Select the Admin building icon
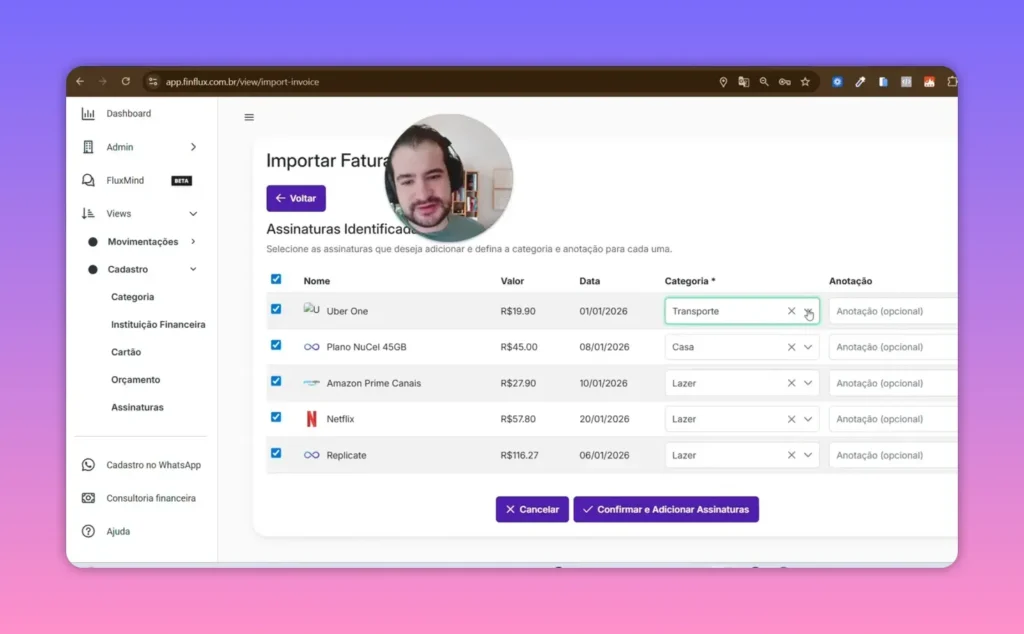This screenshot has width=1024, height=634. [87, 146]
